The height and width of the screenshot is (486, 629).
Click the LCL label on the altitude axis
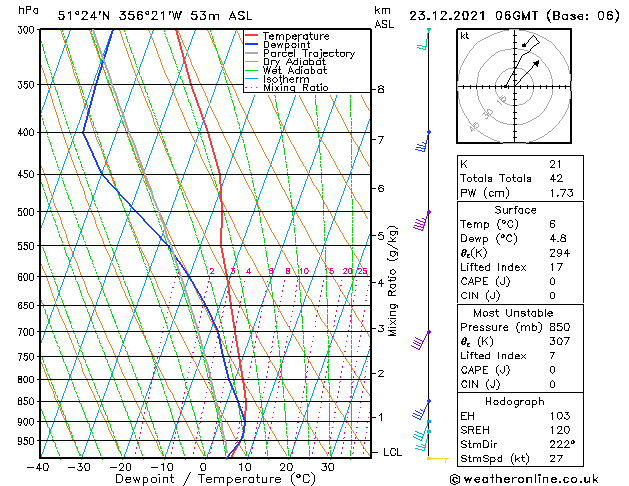pyautogui.click(x=392, y=452)
